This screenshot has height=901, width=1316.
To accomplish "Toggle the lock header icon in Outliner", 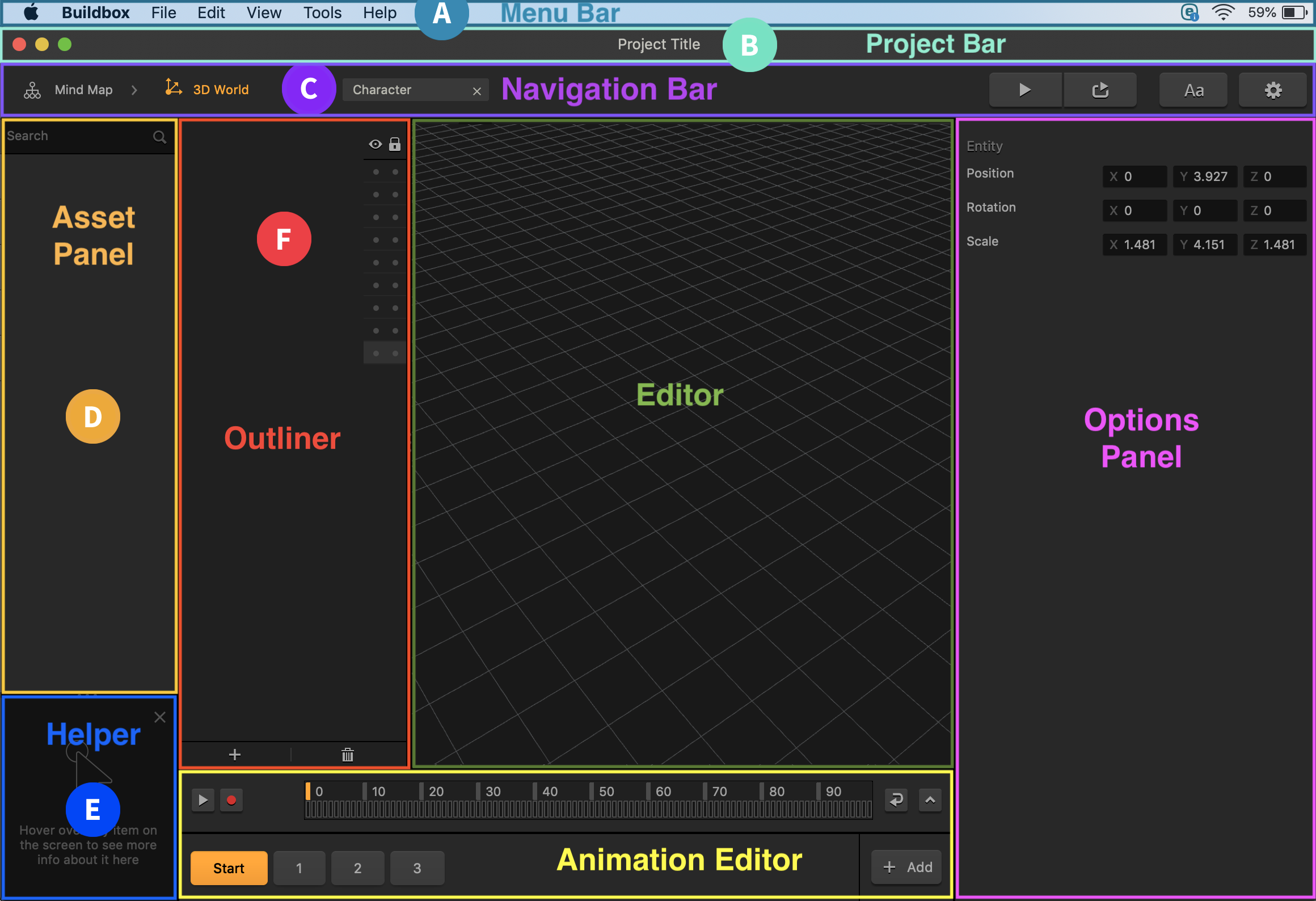I will 395,144.
